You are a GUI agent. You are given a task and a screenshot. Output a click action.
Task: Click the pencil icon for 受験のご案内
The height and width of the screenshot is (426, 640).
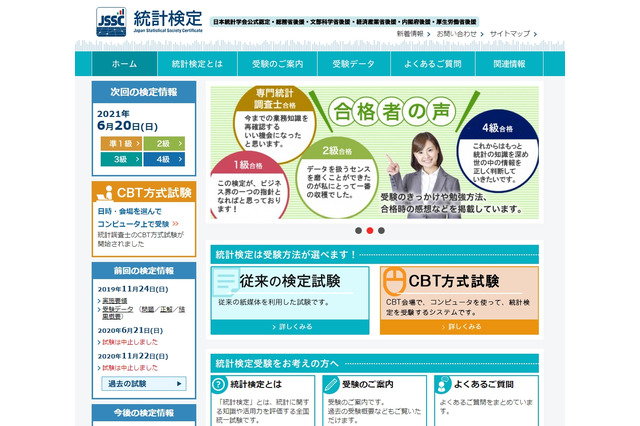pyautogui.click(x=331, y=384)
